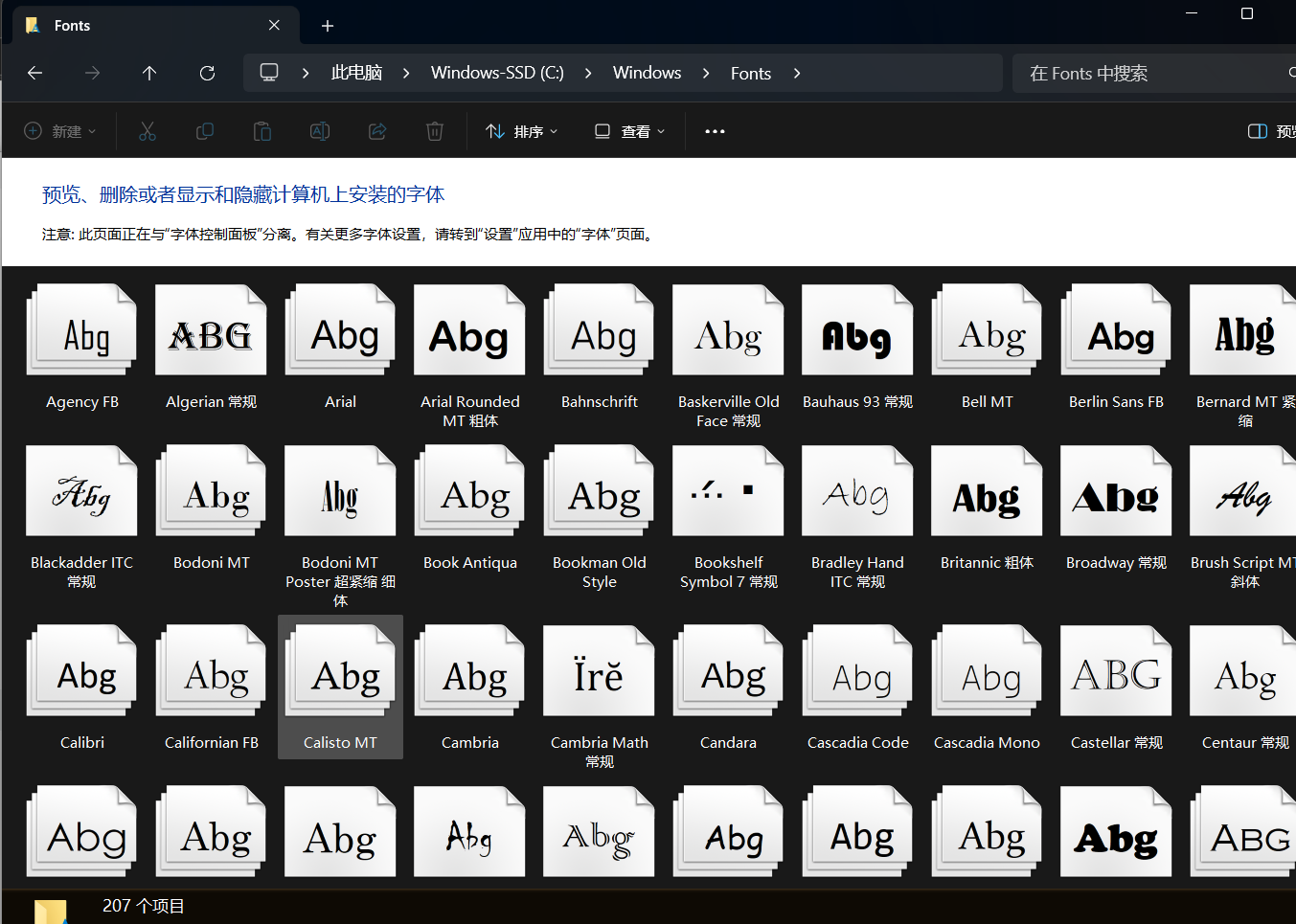Select the Britannic 粗体 font

click(987, 508)
